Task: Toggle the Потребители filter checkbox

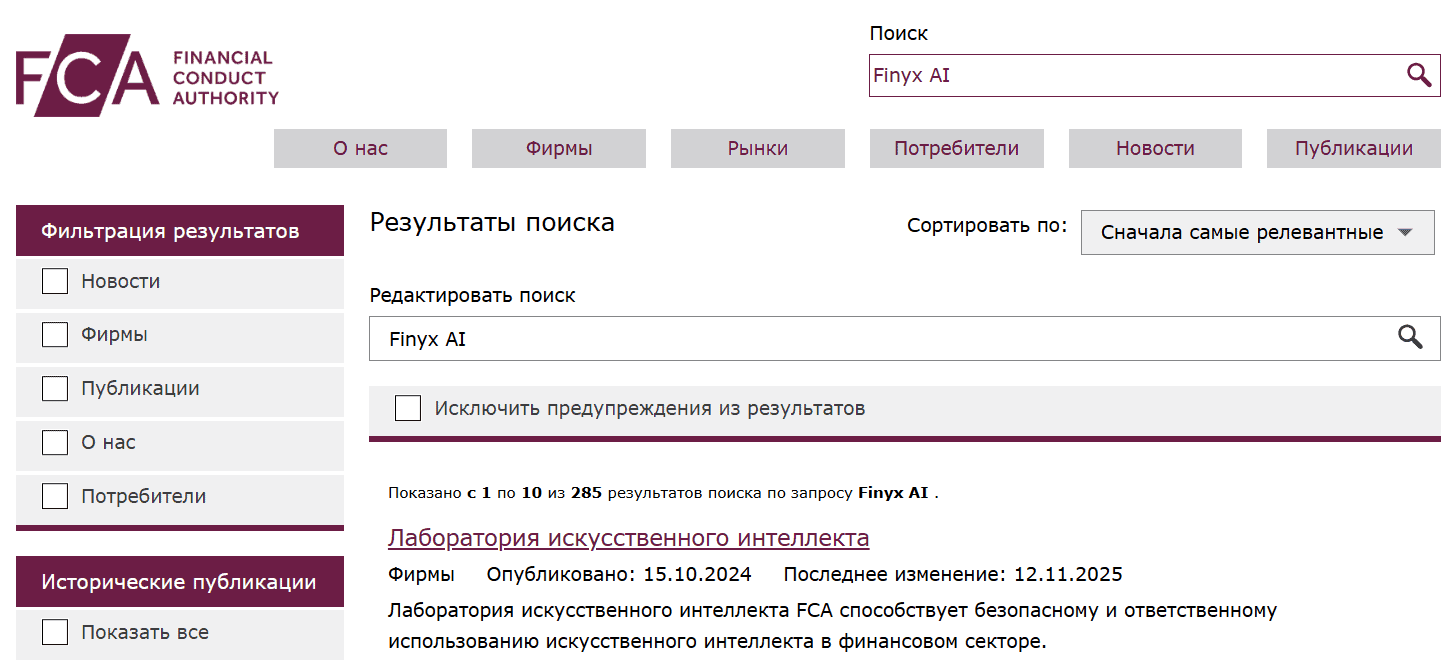Action: (55, 497)
